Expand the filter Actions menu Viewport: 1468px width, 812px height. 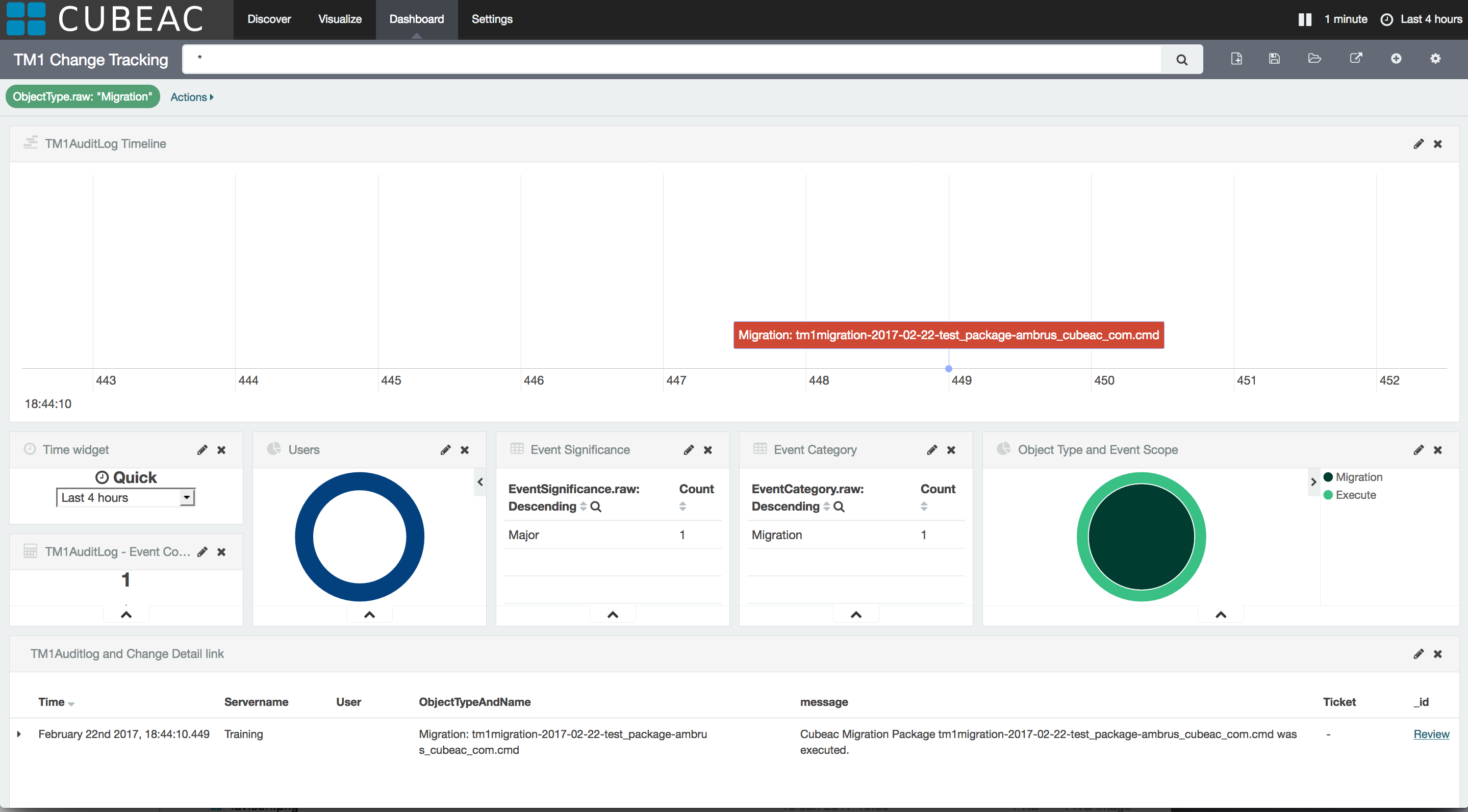click(x=192, y=97)
